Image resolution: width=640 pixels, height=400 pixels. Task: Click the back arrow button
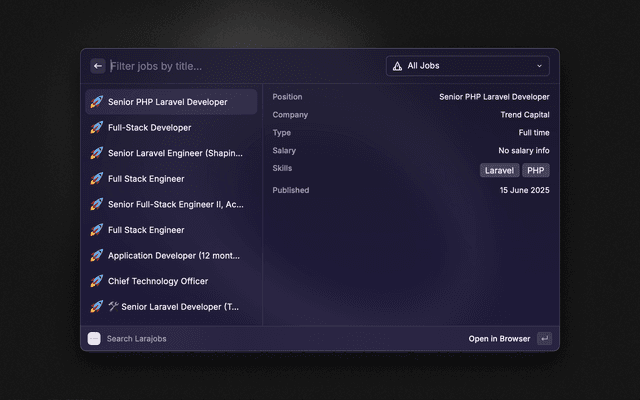tap(98, 66)
